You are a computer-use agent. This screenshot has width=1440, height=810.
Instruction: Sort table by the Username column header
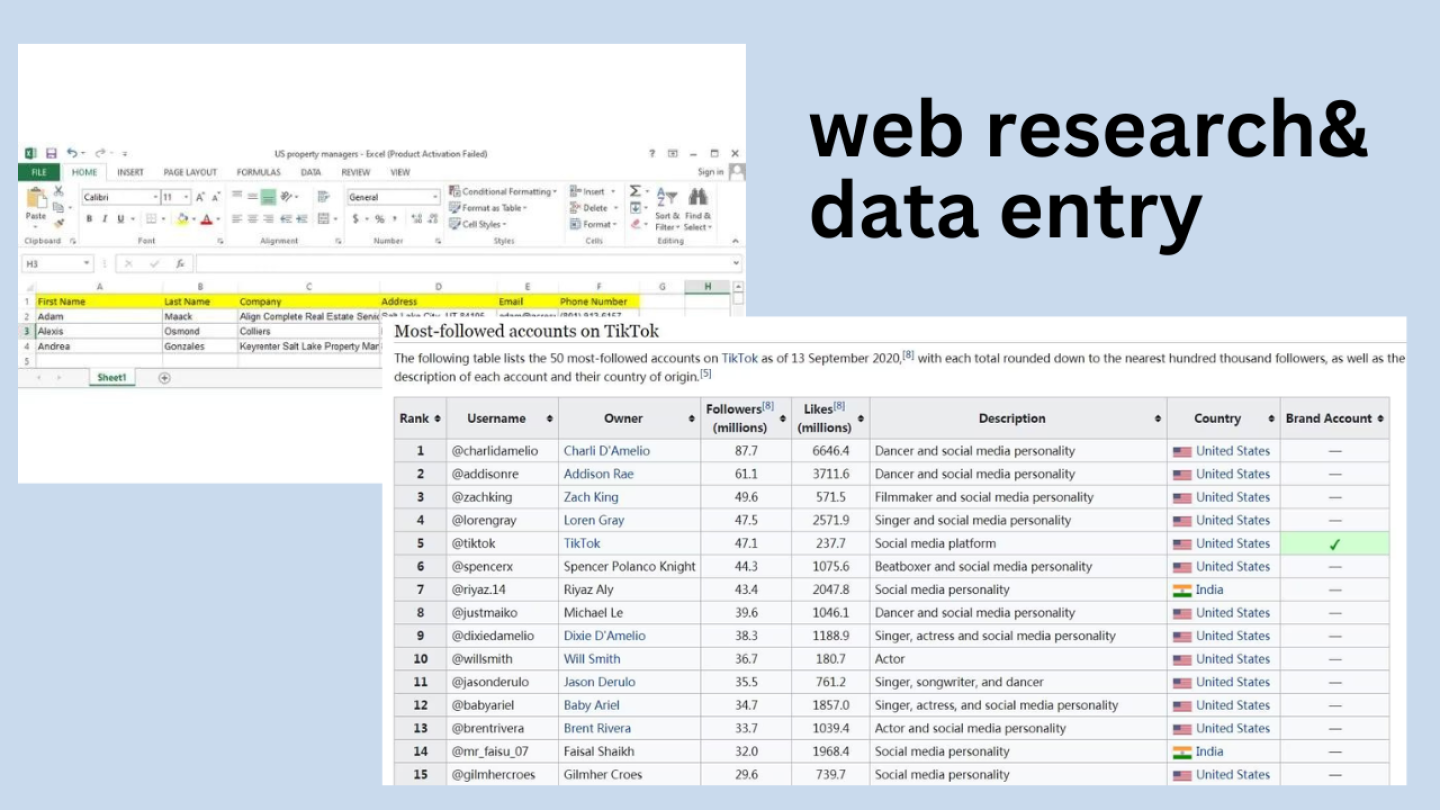click(x=502, y=419)
